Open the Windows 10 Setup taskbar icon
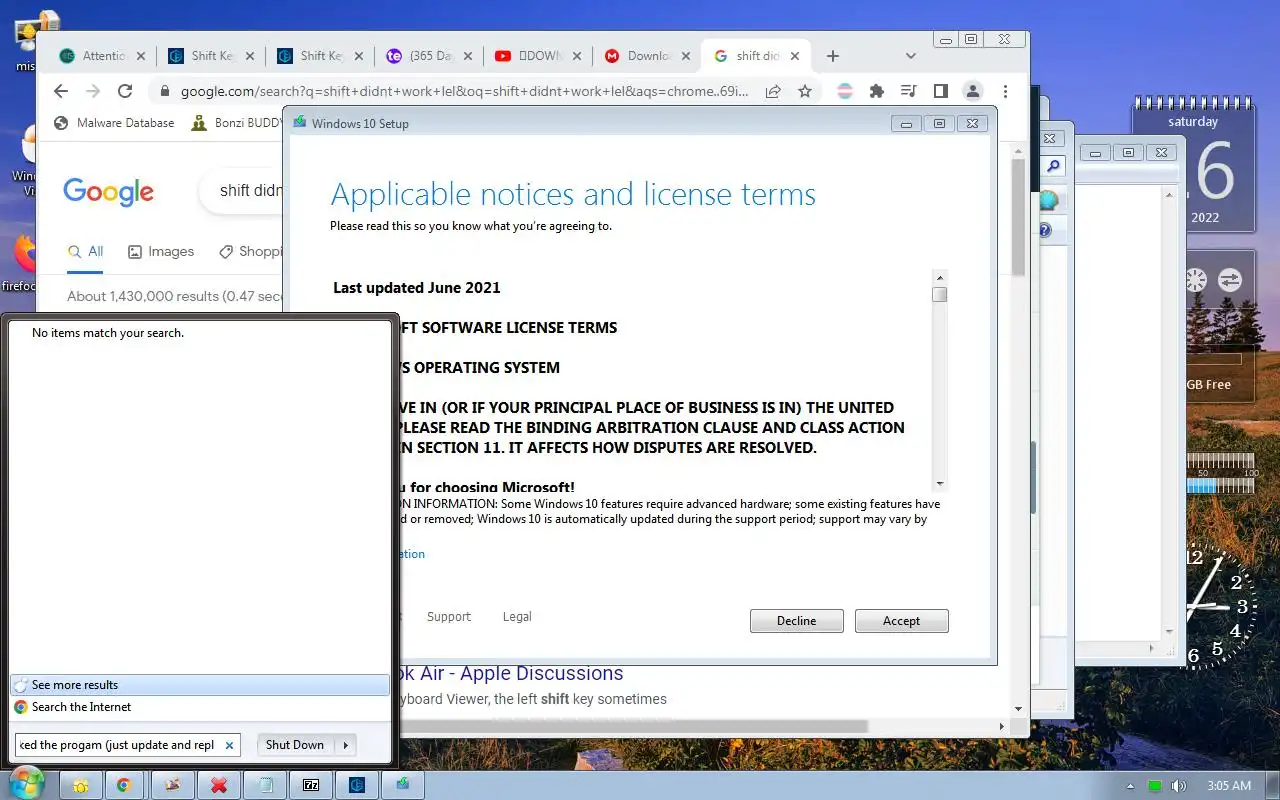Screen dimensions: 1280x800 403,786
